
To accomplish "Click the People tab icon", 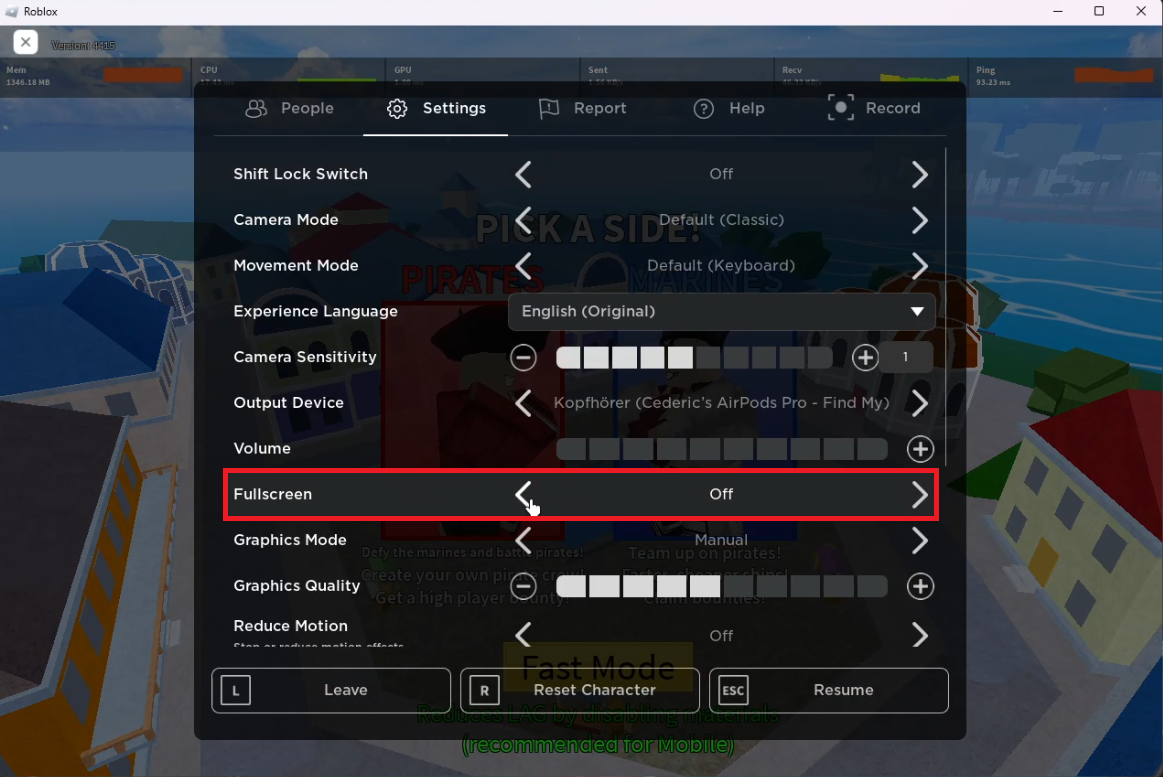I will point(256,109).
